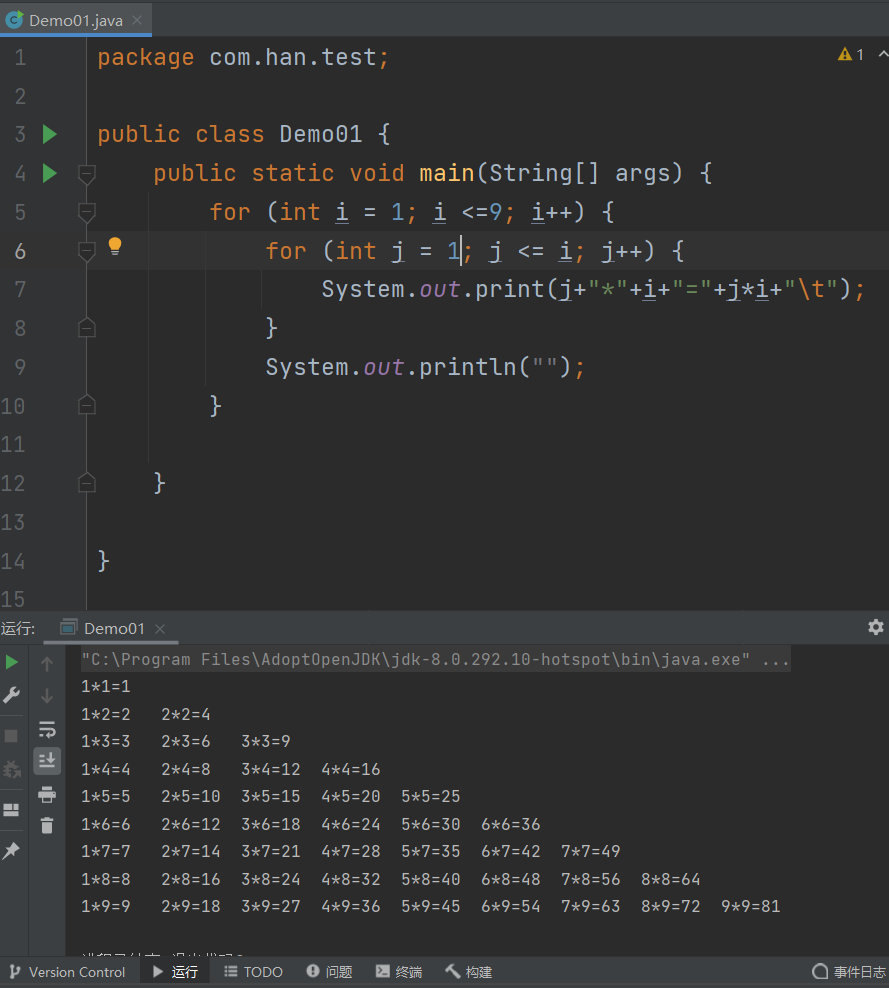
Task: Open the 运行 tool window button
Action: pos(176,972)
